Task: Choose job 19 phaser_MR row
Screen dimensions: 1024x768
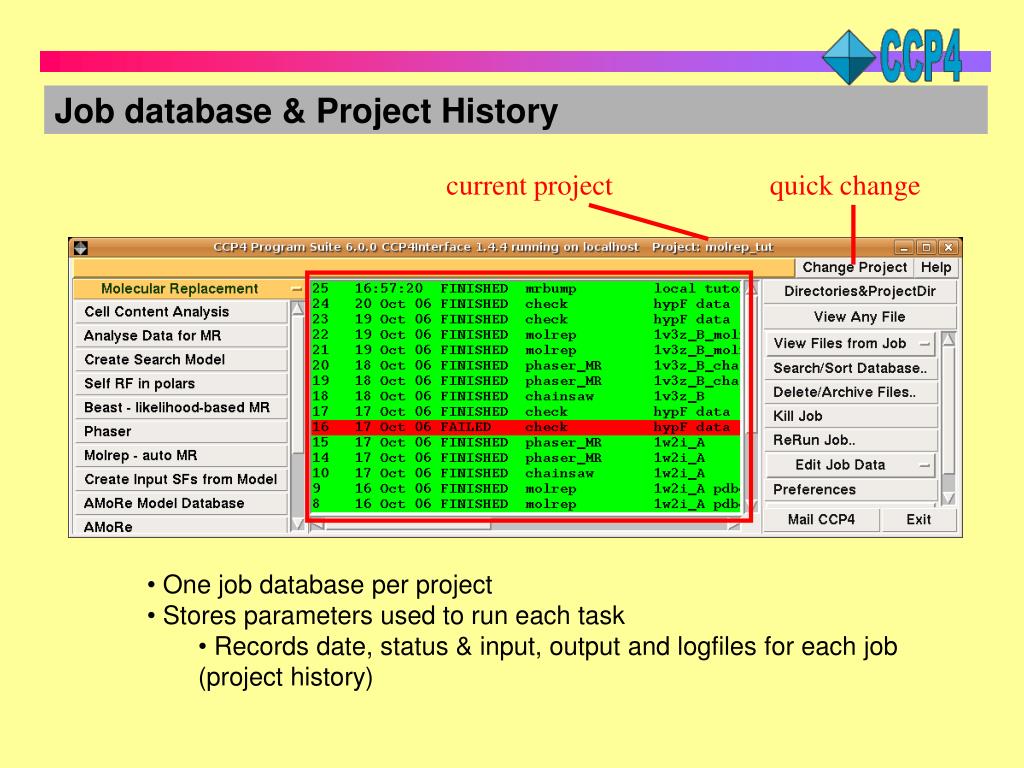Action: coord(526,381)
